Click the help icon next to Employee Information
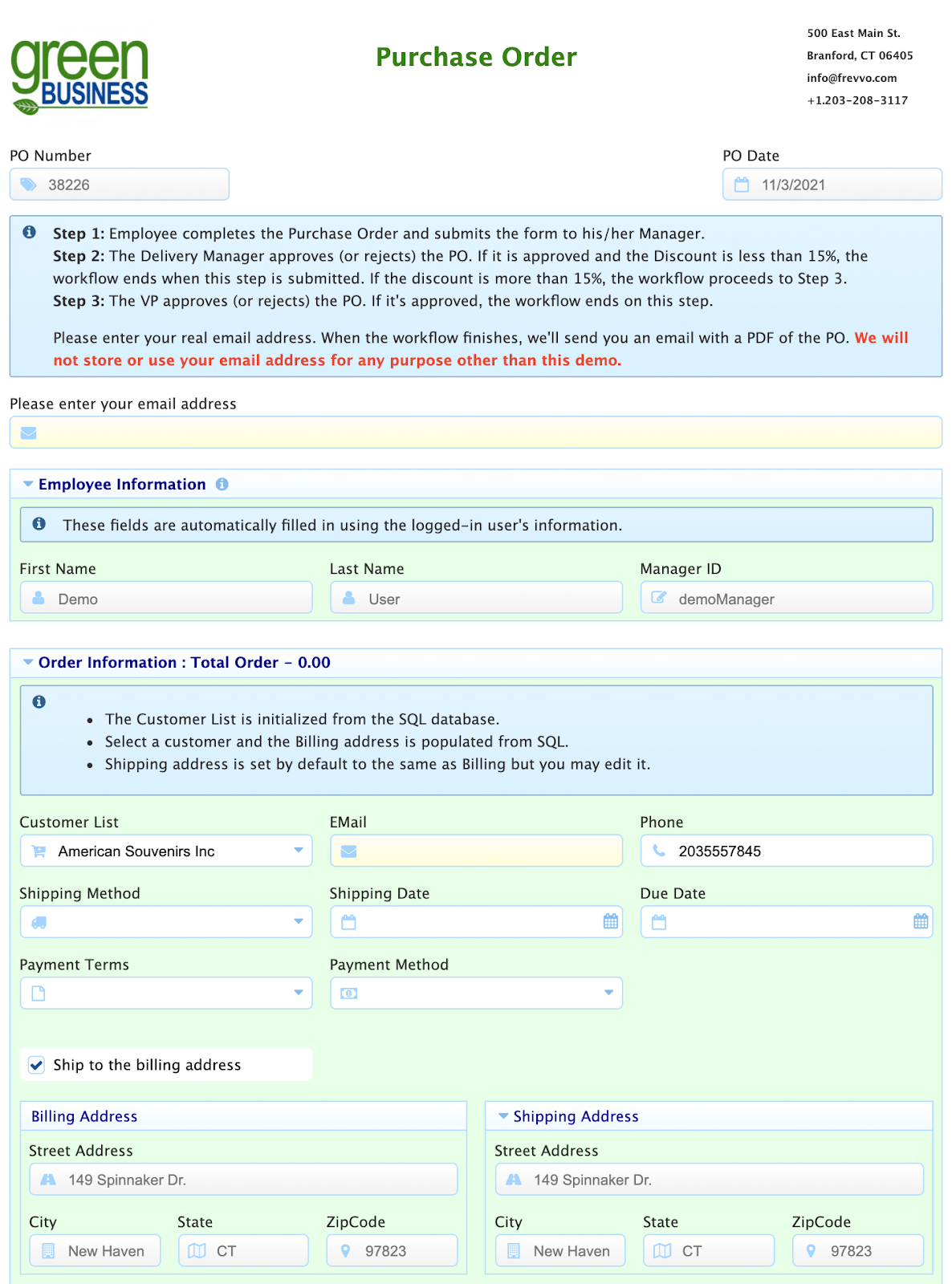952x1284 pixels. click(222, 484)
